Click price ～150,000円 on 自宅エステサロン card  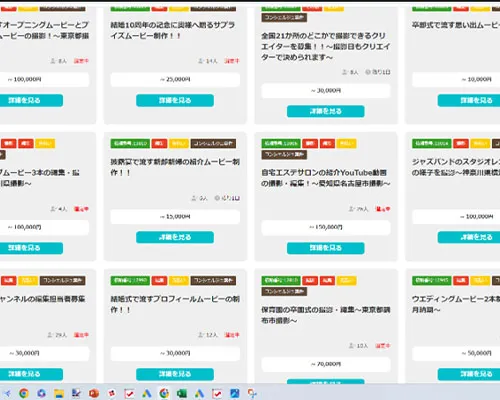point(326,227)
